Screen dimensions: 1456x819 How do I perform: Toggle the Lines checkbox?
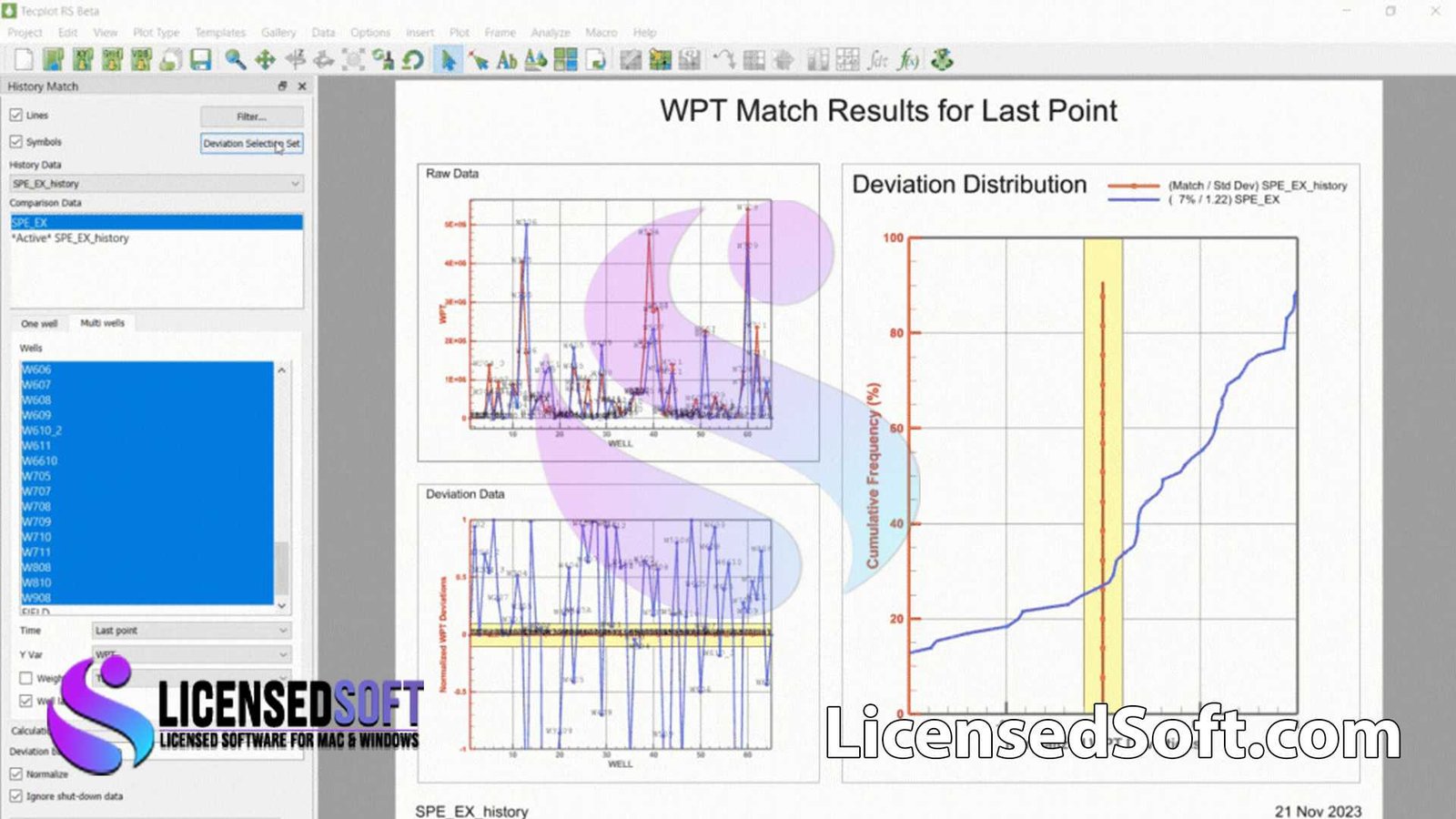pos(15,116)
